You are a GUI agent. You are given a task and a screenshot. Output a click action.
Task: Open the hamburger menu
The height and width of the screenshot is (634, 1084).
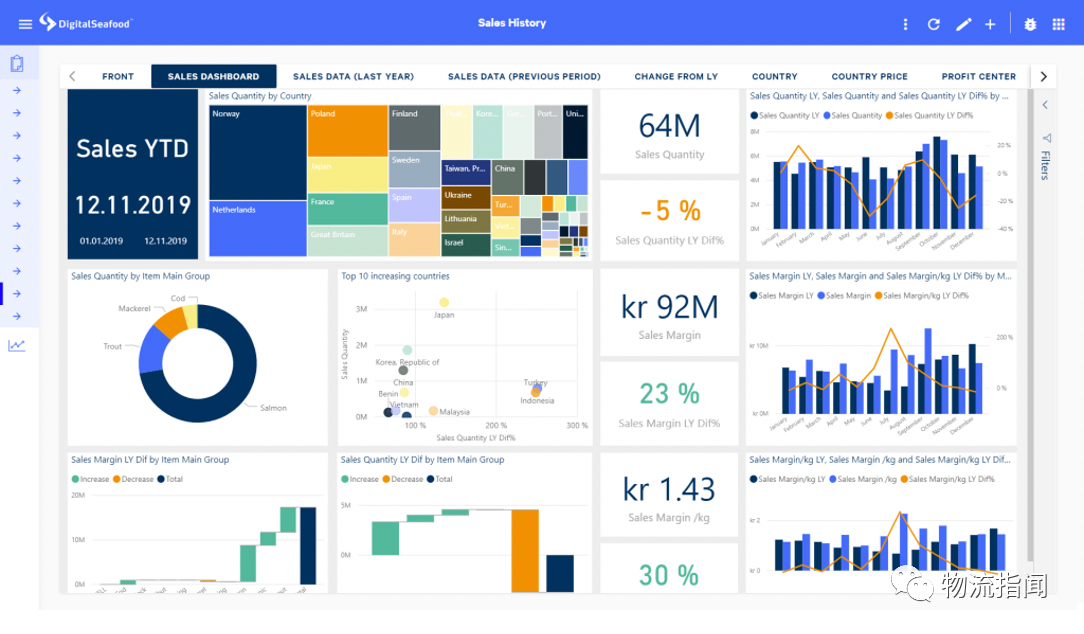26,24
